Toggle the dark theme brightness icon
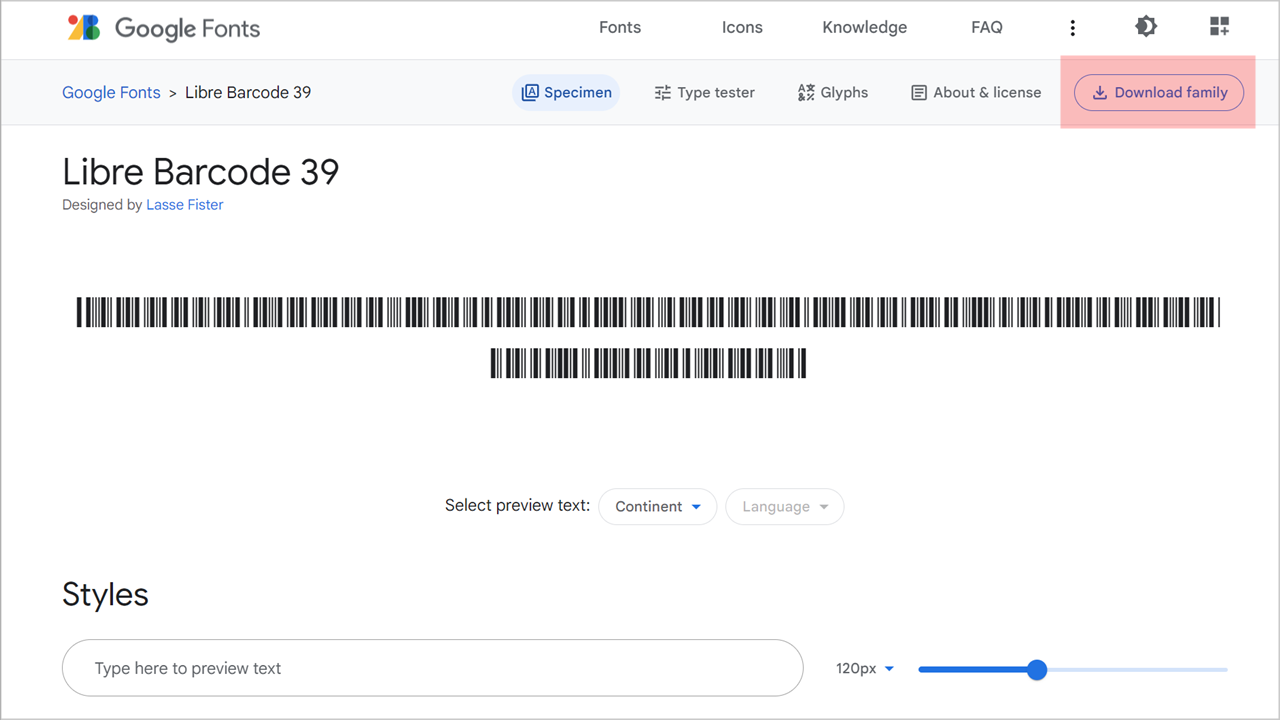The image size is (1280, 720). pyautogui.click(x=1146, y=27)
